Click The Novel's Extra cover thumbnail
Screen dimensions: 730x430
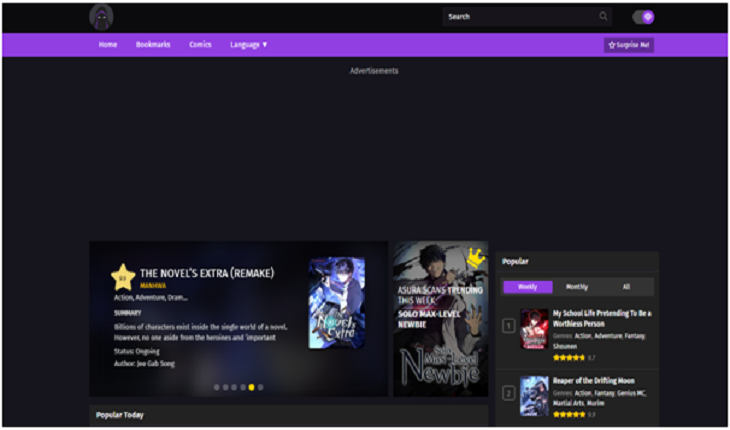(337, 302)
